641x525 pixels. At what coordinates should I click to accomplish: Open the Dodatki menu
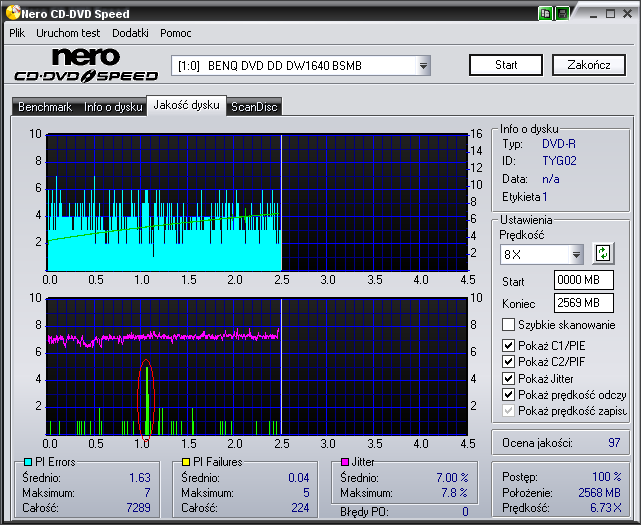pyautogui.click(x=130, y=33)
